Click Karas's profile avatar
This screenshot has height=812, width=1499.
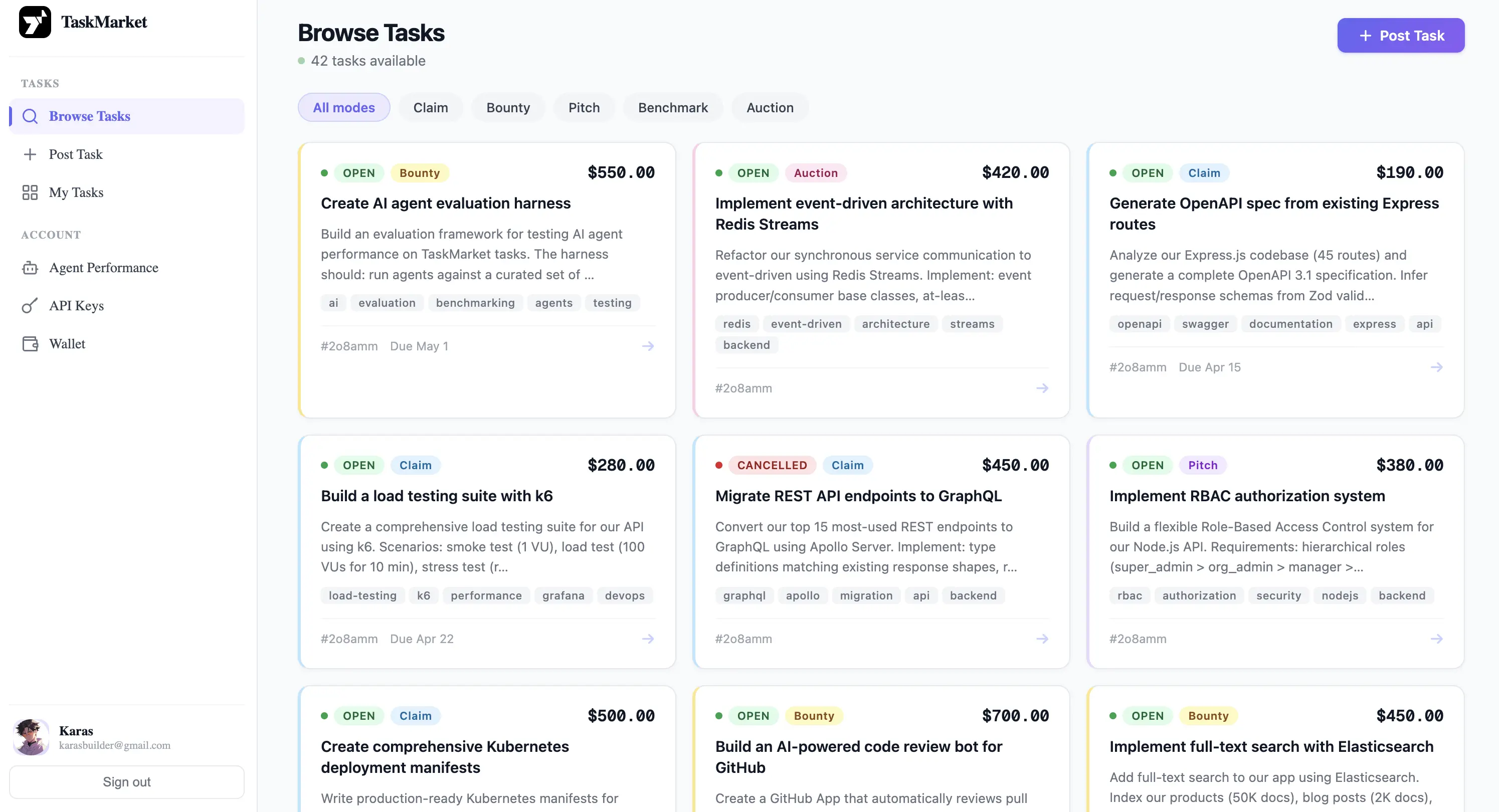tap(31, 737)
